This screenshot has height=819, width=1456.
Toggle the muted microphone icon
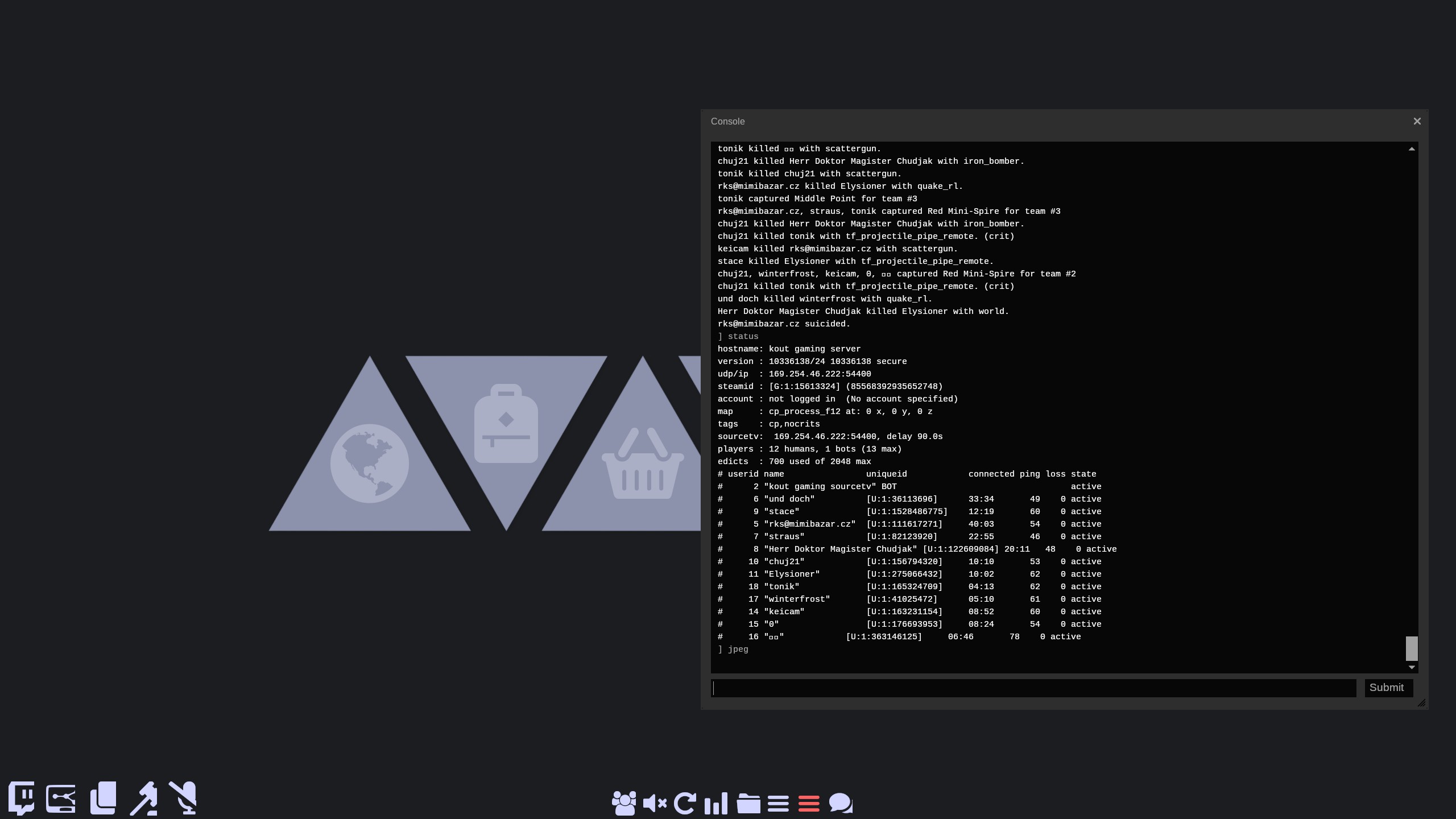pyautogui.click(x=183, y=797)
